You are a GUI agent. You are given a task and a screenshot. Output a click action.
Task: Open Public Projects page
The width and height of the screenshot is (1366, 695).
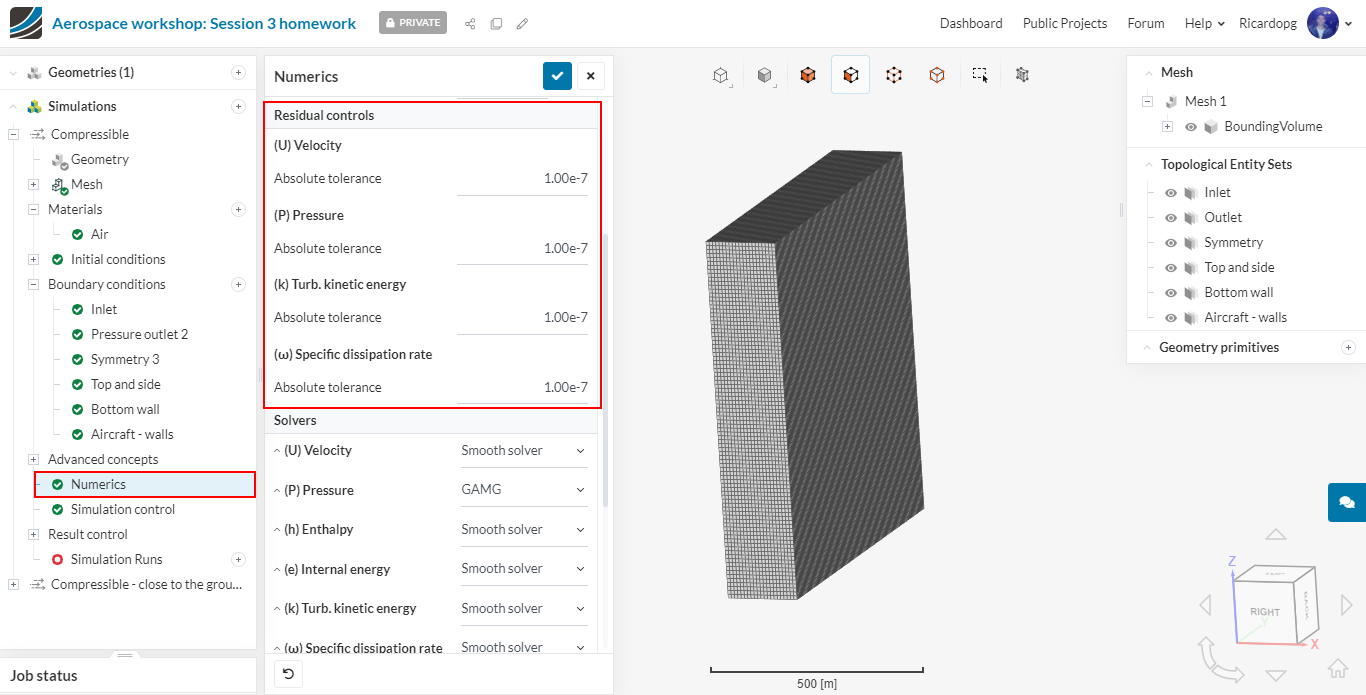click(x=1065, y=23)
